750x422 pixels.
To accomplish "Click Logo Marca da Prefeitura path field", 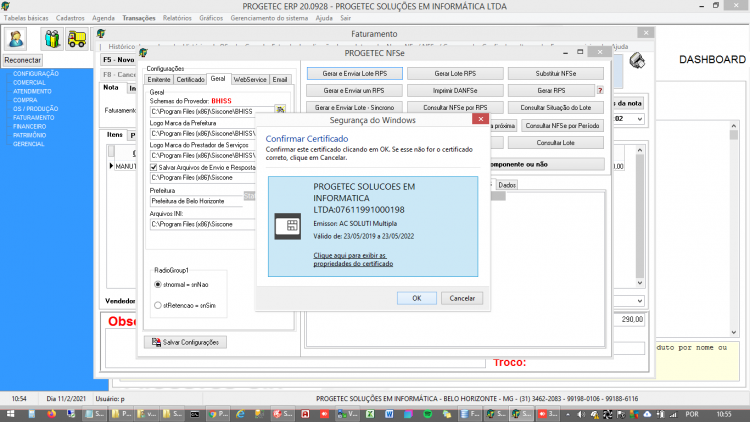I will tap(202, 133).
